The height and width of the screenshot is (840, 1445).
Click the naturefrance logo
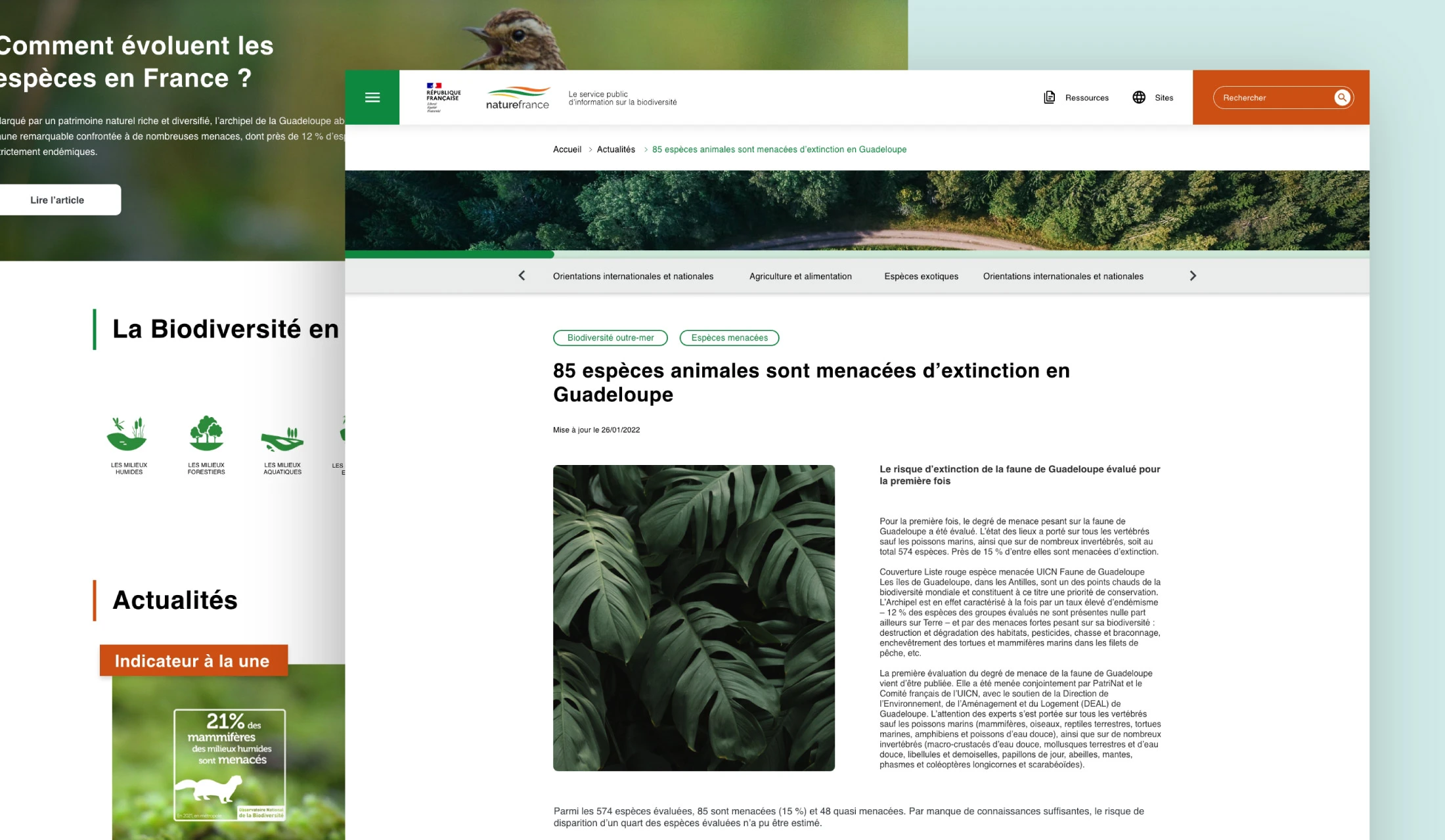518,97
